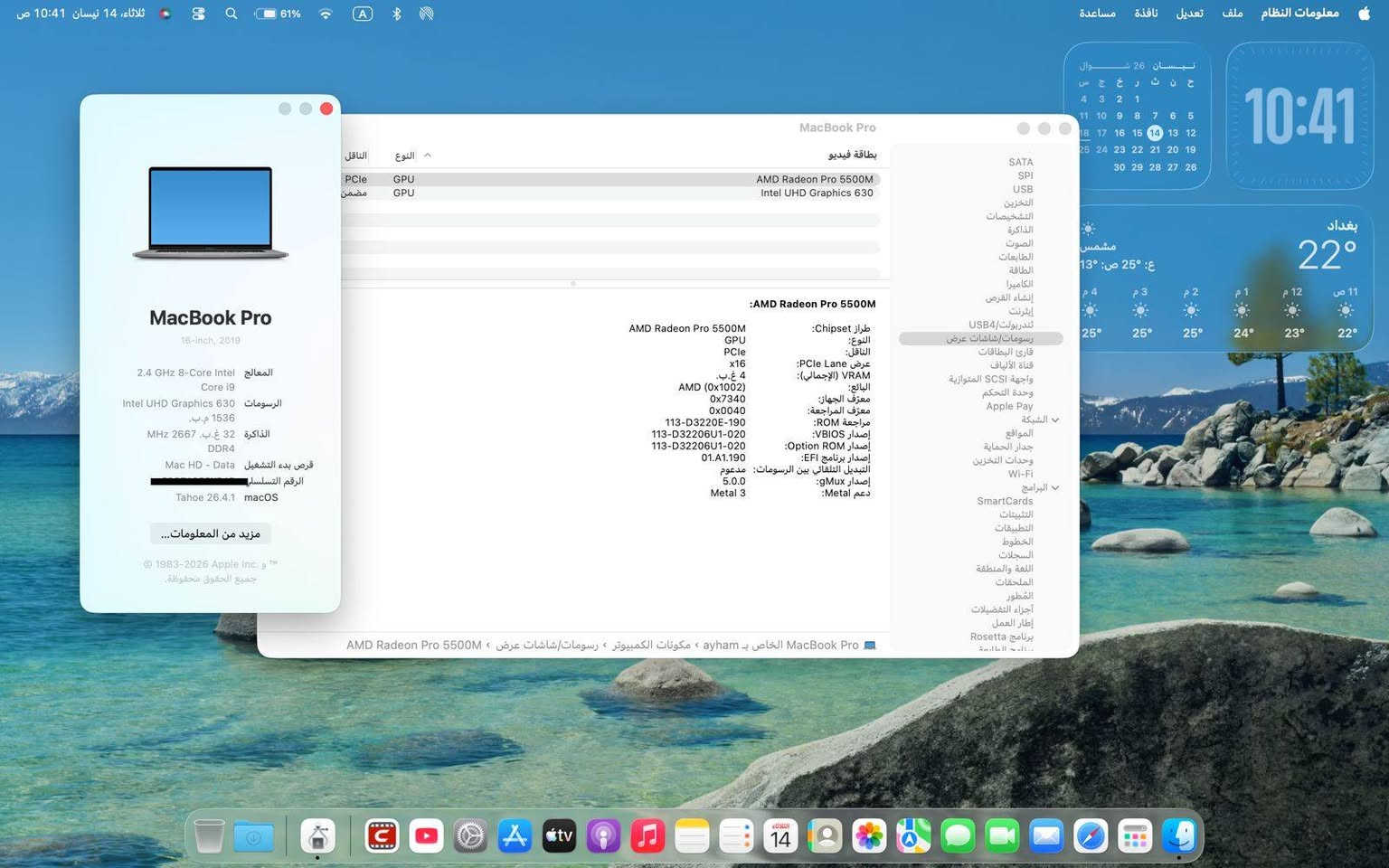The height and width of the screenshot is (868, 1389).
Task: Open Reminders from the Dock
Action: 736,836
